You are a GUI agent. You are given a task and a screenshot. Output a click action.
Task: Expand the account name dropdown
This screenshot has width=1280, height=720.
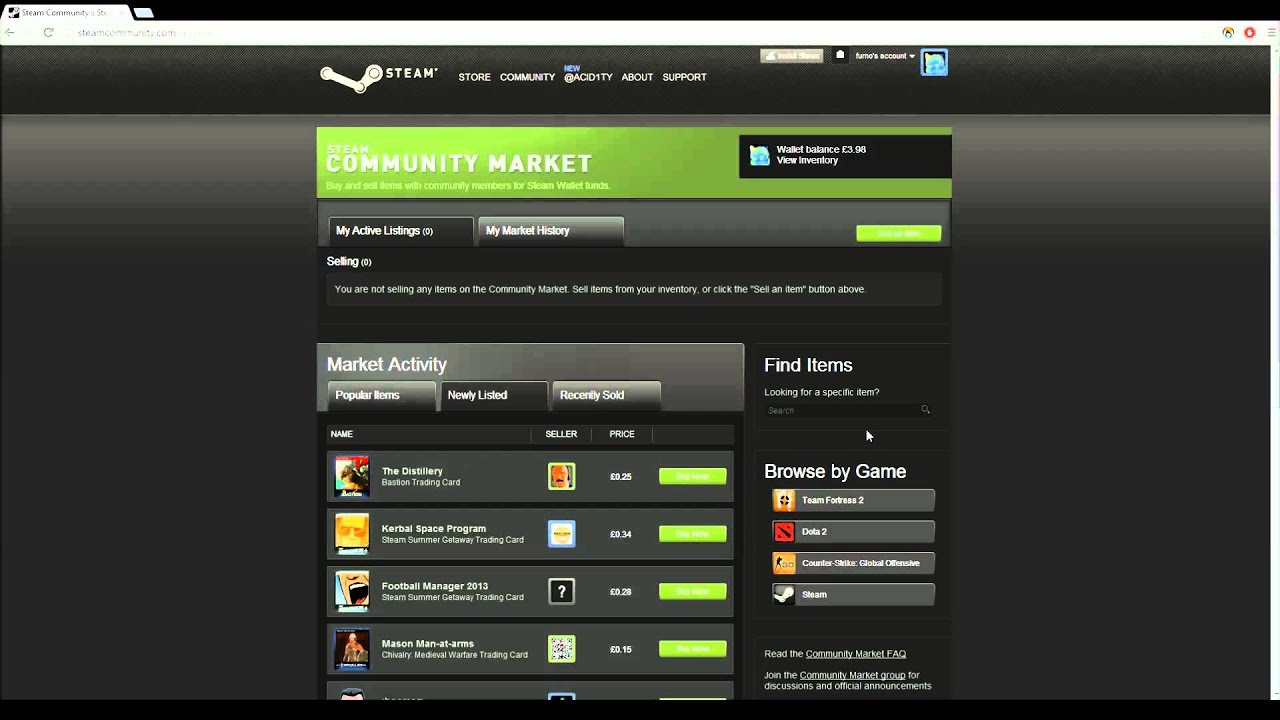[x=885, y=56]
